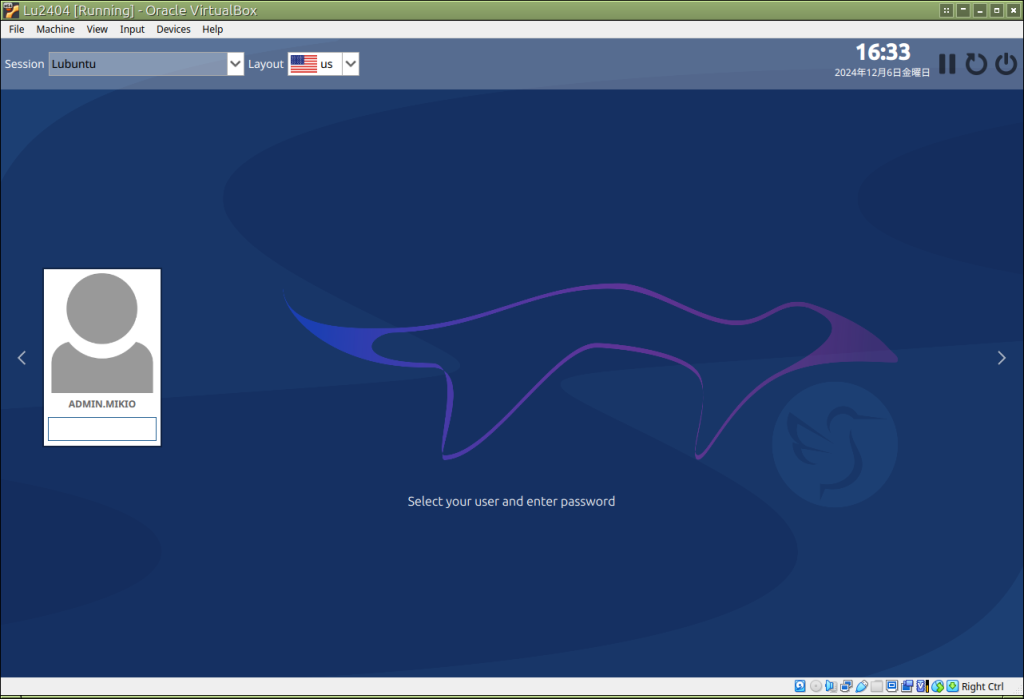The width and height of the screenshot is (1024, 699).
Task: Open the Help menu
Action: 212,29
